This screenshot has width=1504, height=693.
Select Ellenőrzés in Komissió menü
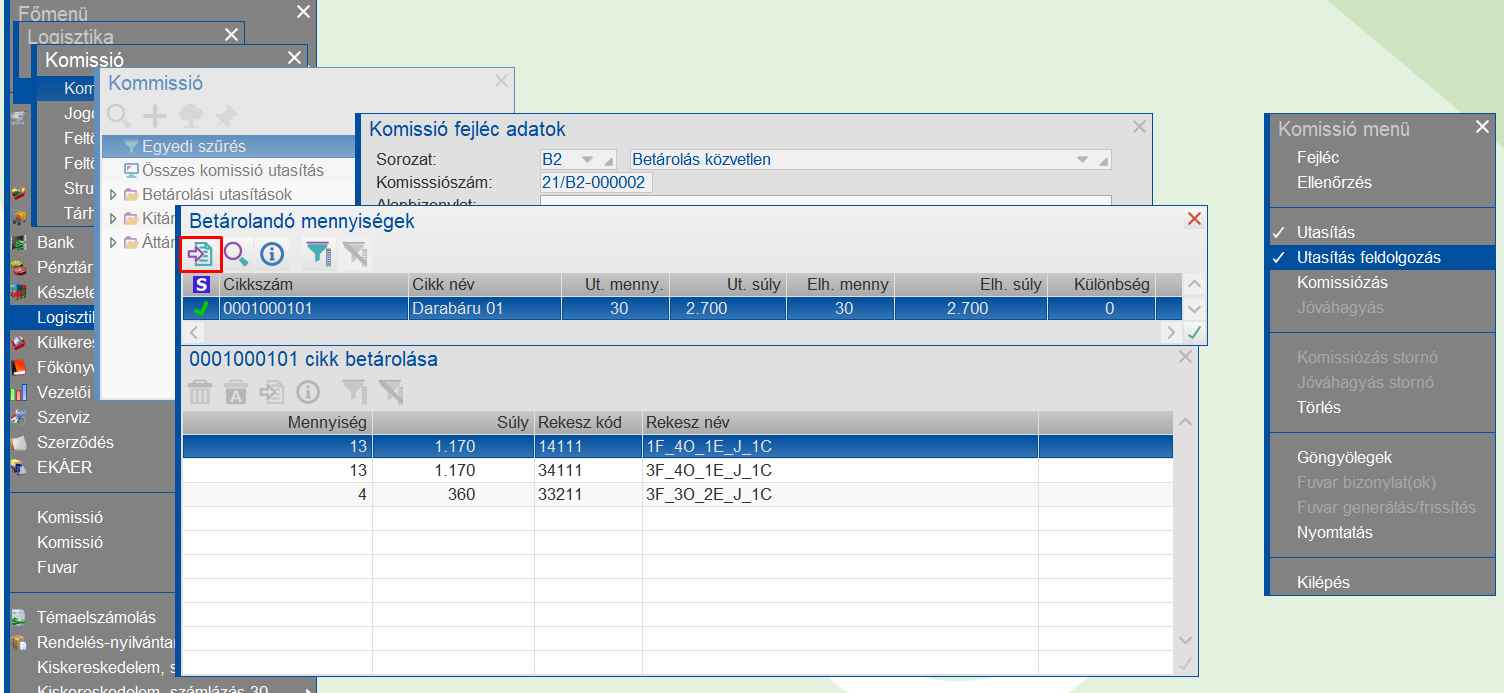tap(1334, 182)
